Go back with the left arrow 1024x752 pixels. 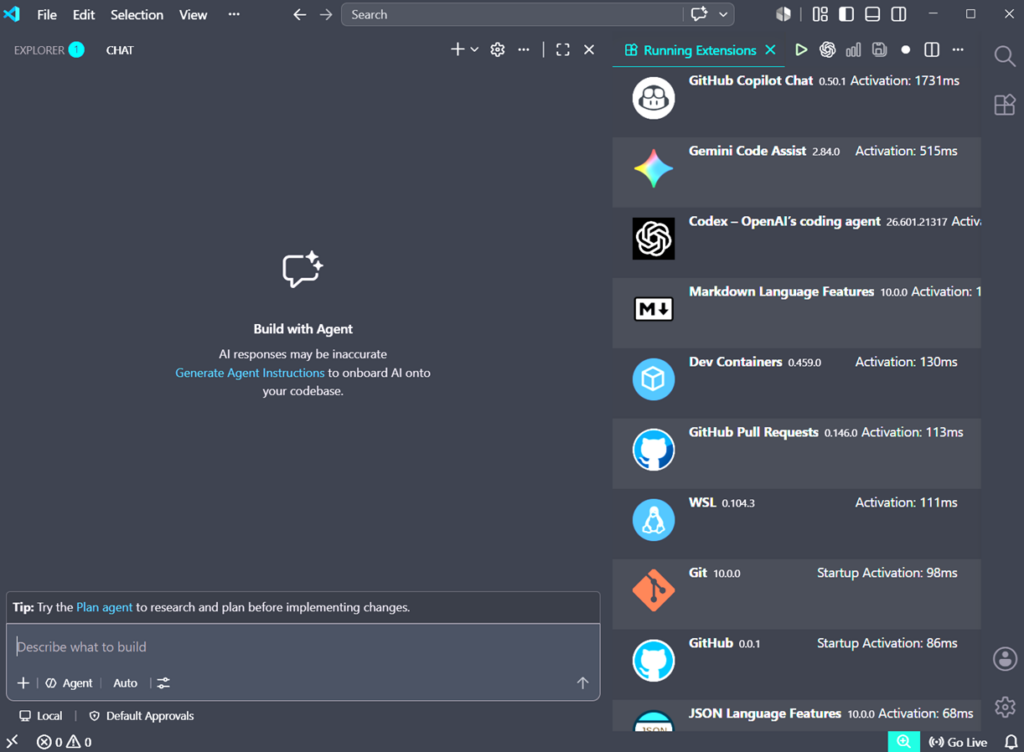click(299, 14)
